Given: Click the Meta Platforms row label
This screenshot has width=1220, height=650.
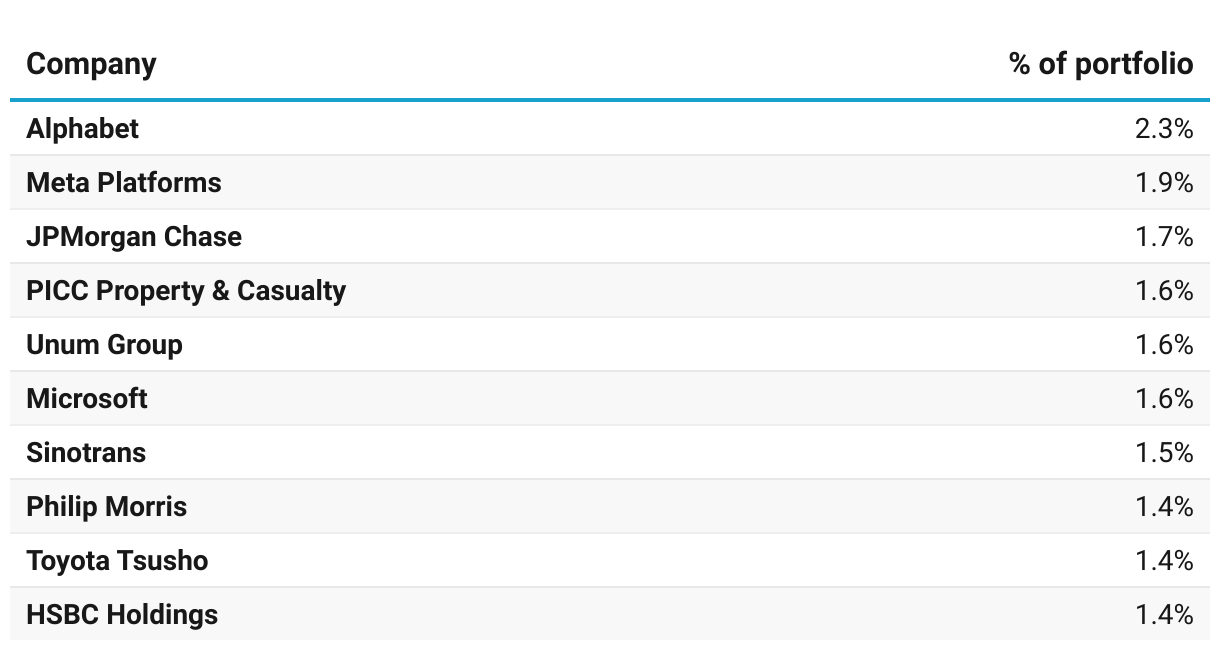Looking at the screenshot, I should point(123,183).
